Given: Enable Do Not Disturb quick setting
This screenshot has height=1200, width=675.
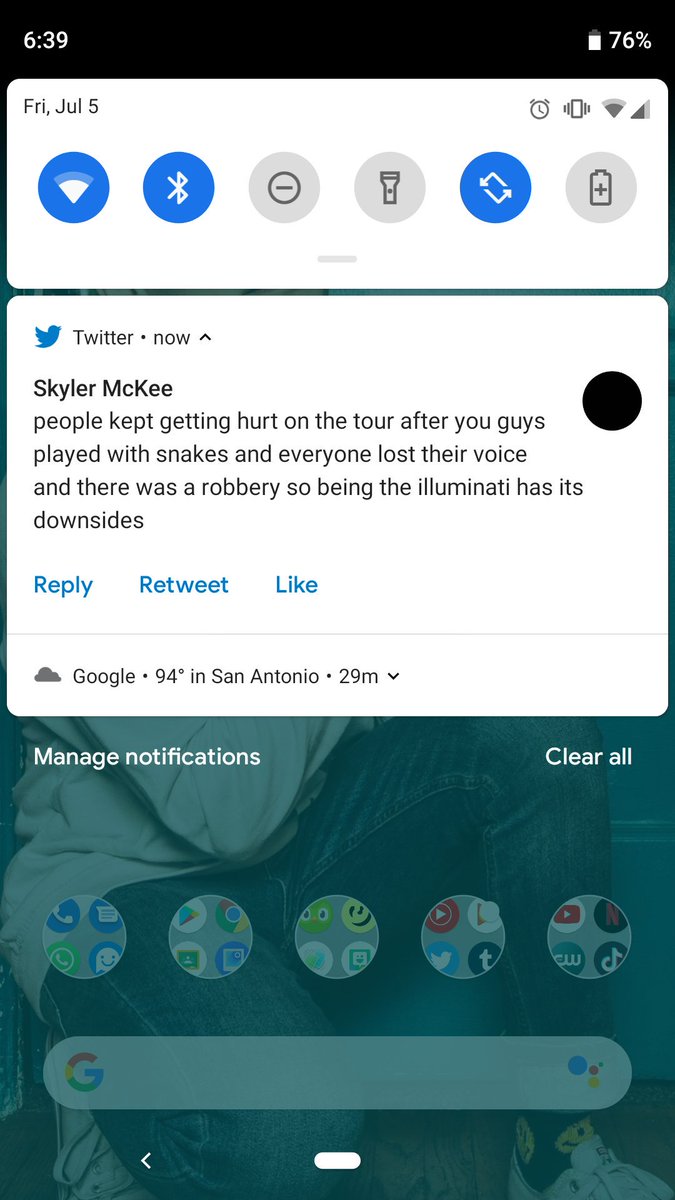Looking at the screenshot, I should [284, 187].
